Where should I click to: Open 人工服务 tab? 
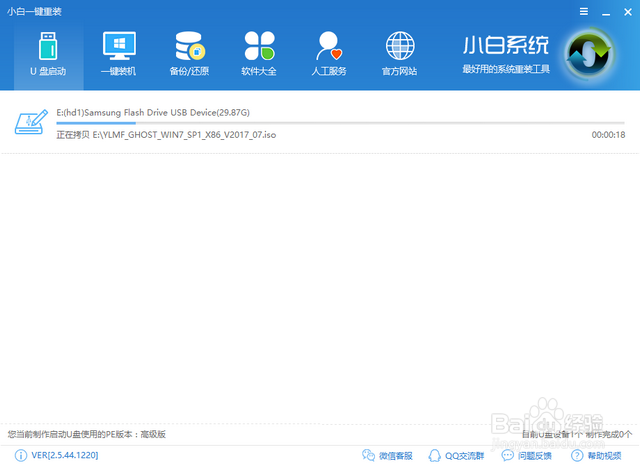pyautogui.click(x=329, y=54)
